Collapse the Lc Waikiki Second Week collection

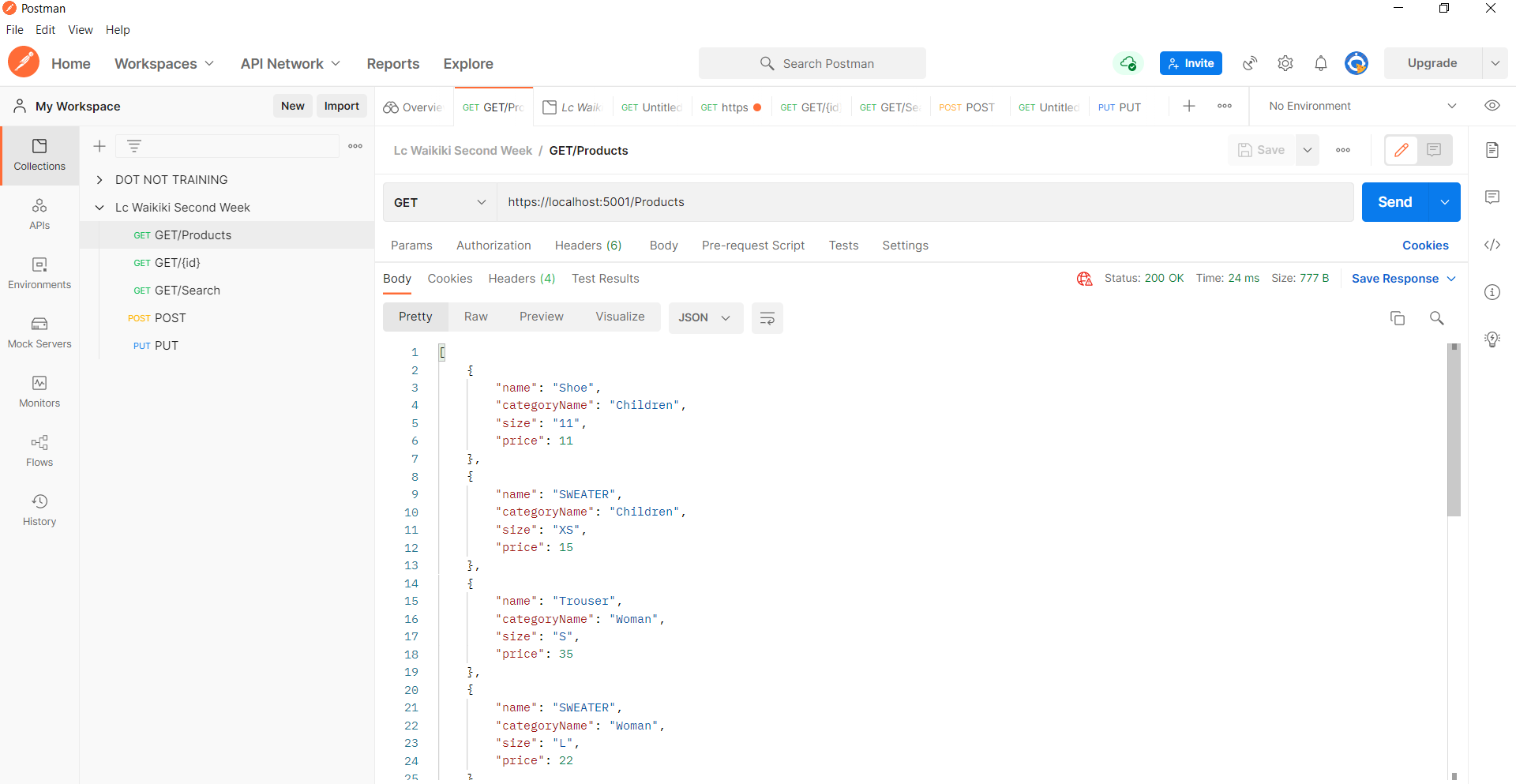coord(99,207)
